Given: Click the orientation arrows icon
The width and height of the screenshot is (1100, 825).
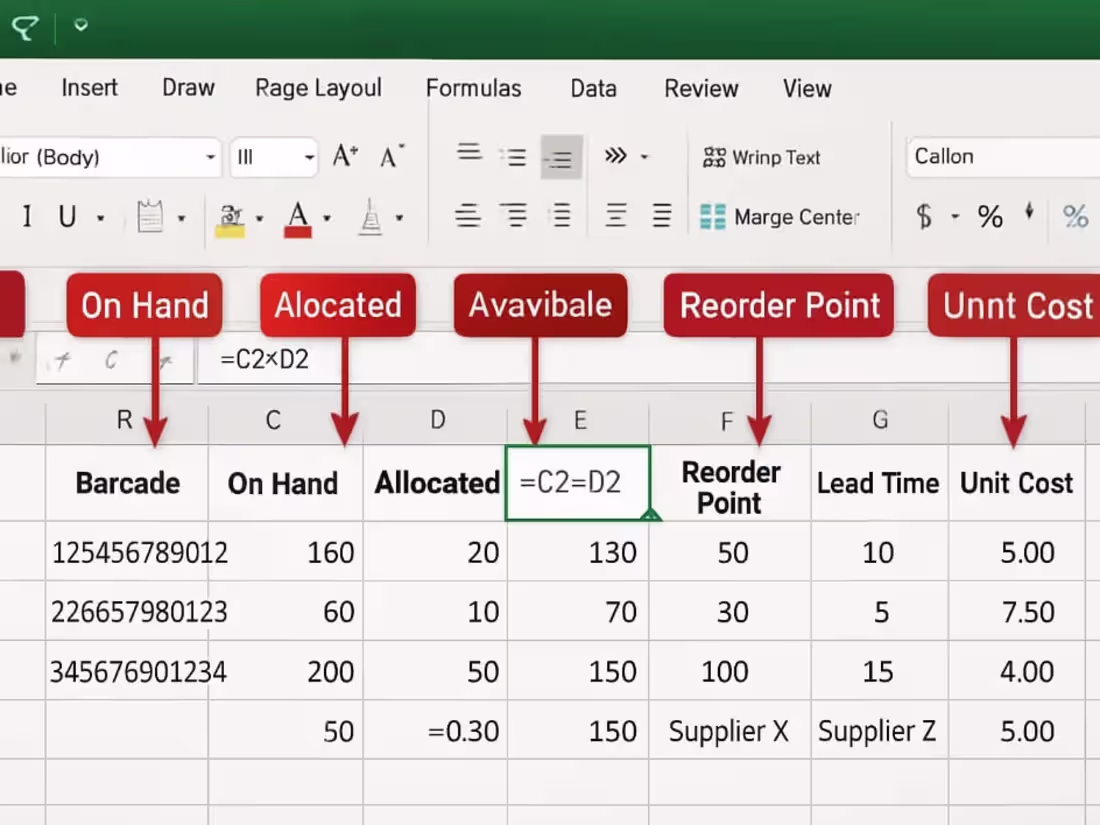Looking at the screenshot, I should (x=615, y=155).
